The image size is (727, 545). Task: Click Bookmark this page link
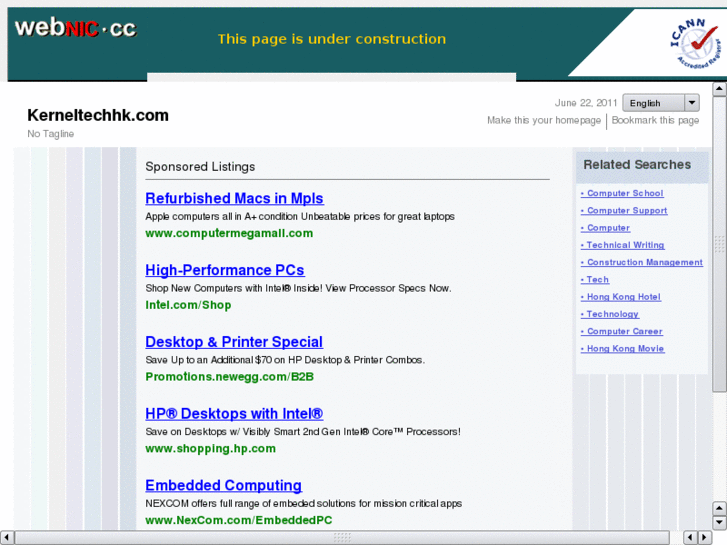(655, 121)
